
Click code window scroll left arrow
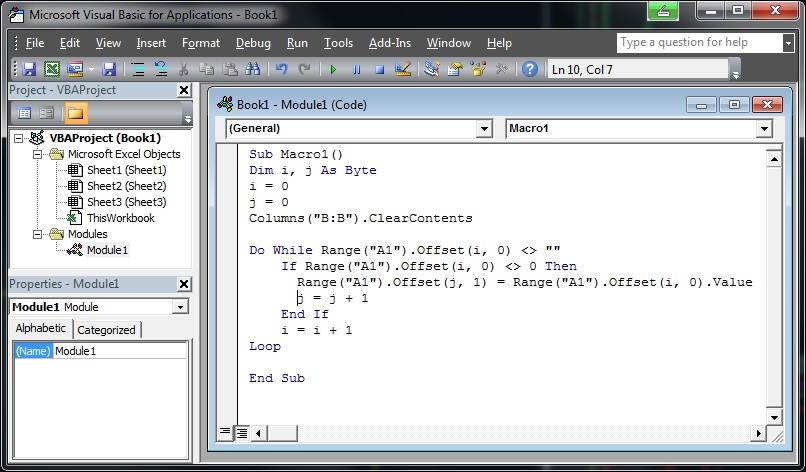tap(259, 433)
